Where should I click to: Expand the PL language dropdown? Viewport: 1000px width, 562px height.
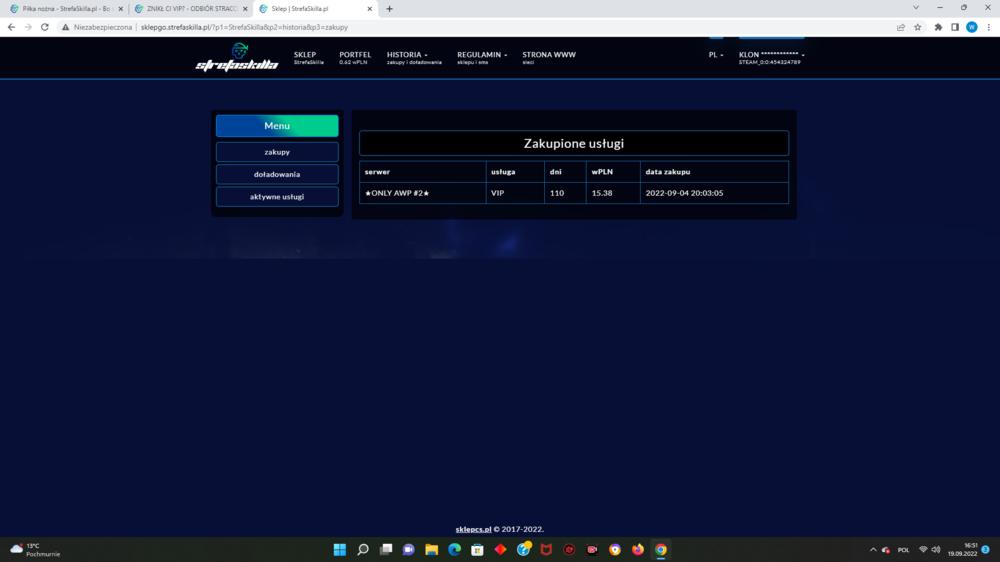coord(716,55)
